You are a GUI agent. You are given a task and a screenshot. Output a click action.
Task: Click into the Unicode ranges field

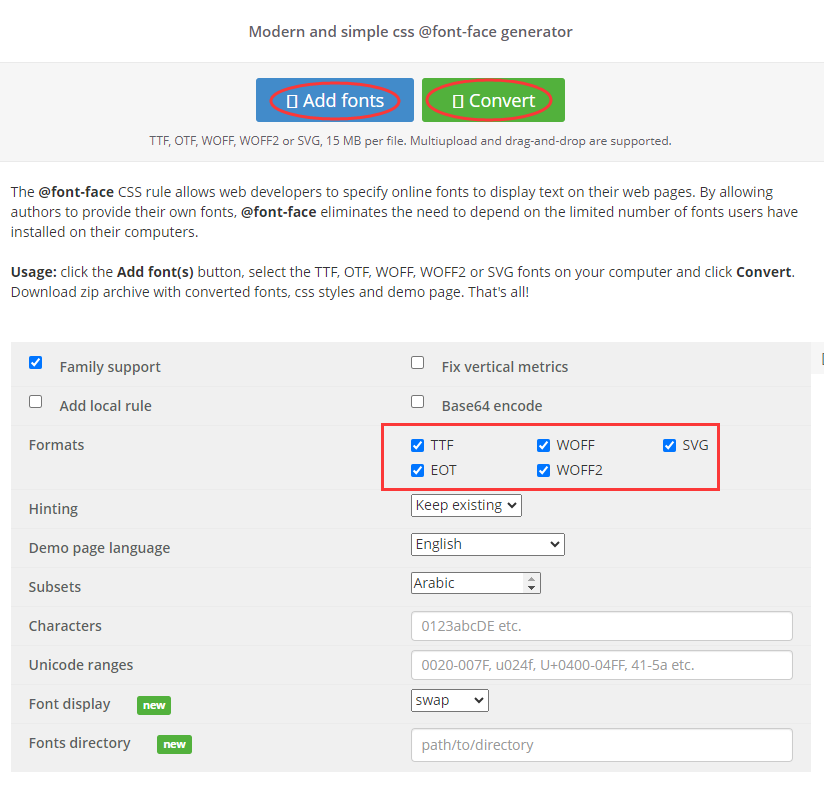(x=601, y=665)
